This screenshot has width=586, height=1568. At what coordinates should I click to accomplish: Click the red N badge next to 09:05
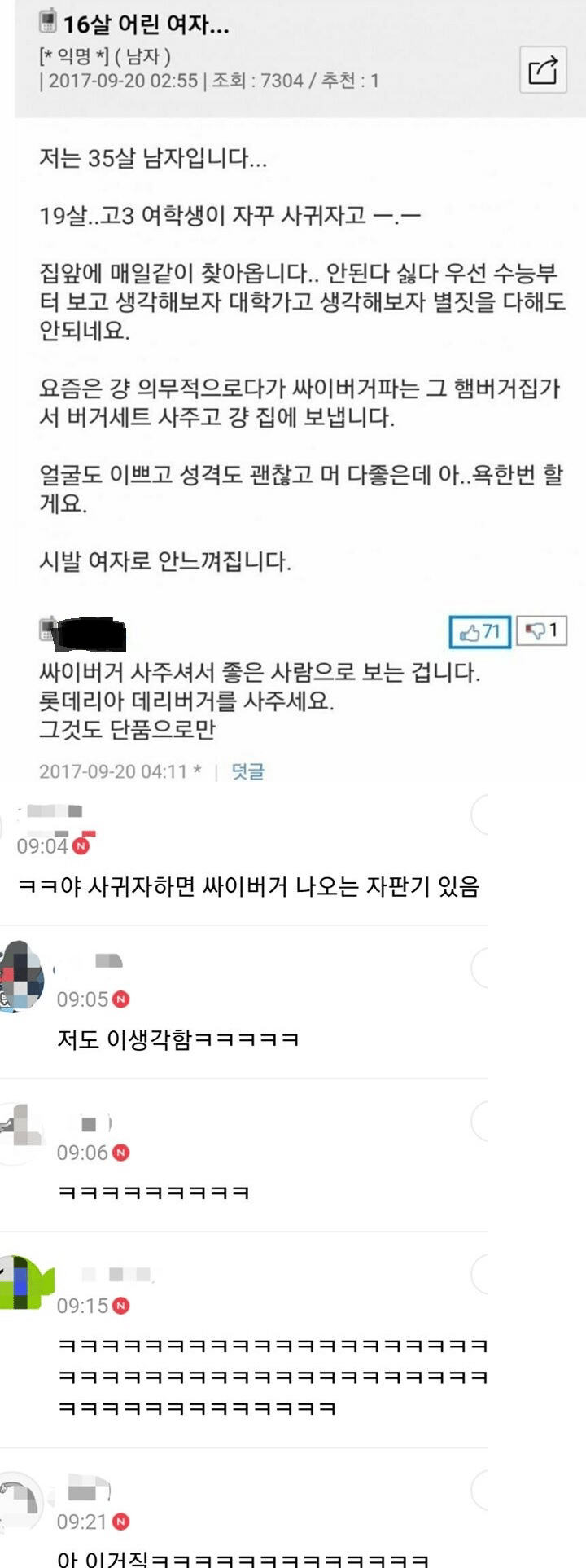coord(121,999)
